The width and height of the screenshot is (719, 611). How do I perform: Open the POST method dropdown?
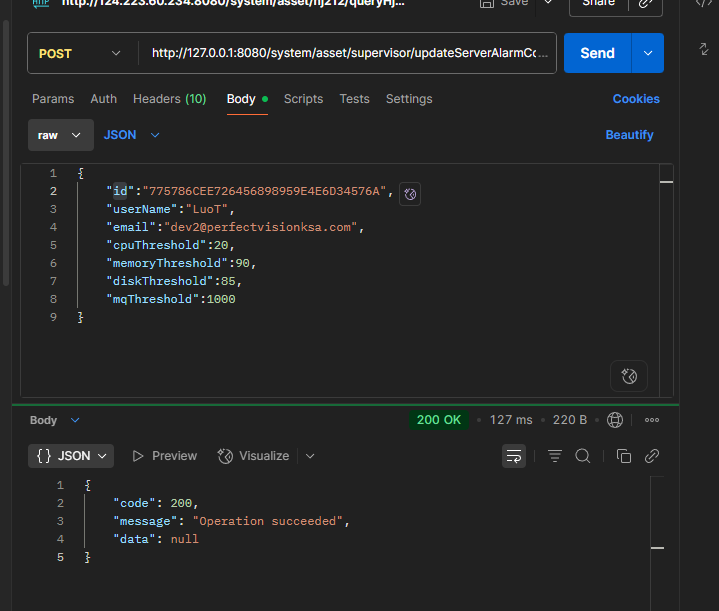coord(82,53)
